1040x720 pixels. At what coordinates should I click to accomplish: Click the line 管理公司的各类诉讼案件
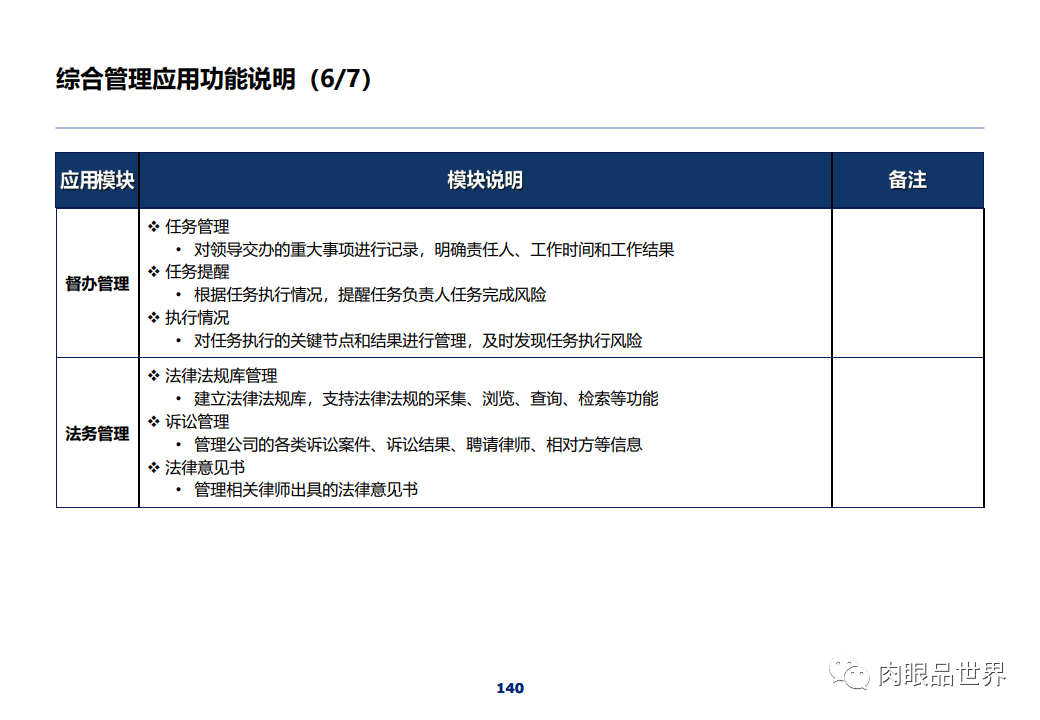pyautogui.click(x=418, y=445)
